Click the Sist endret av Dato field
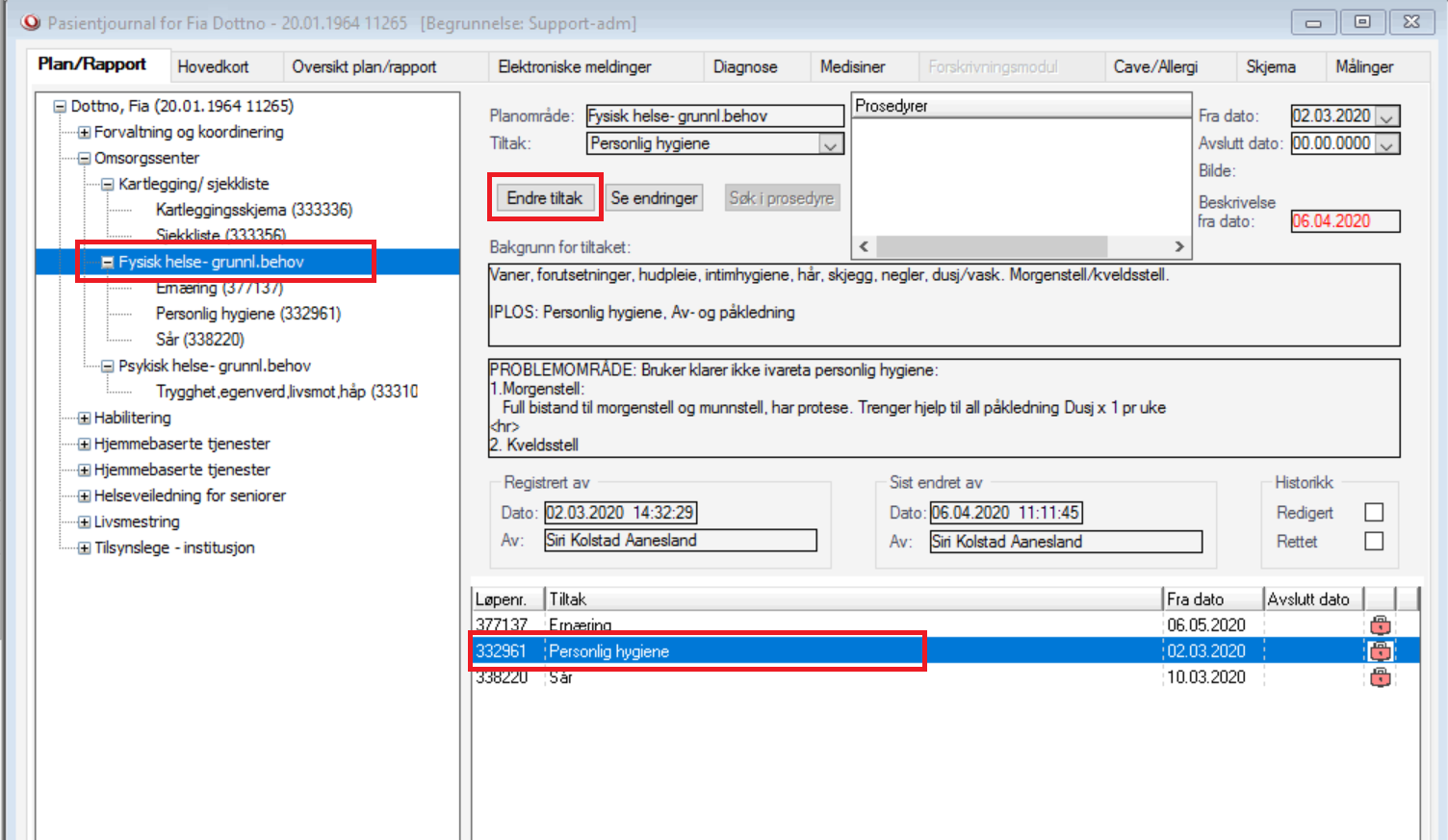This screenshot has width=1448, height=840. point(1006,513)
